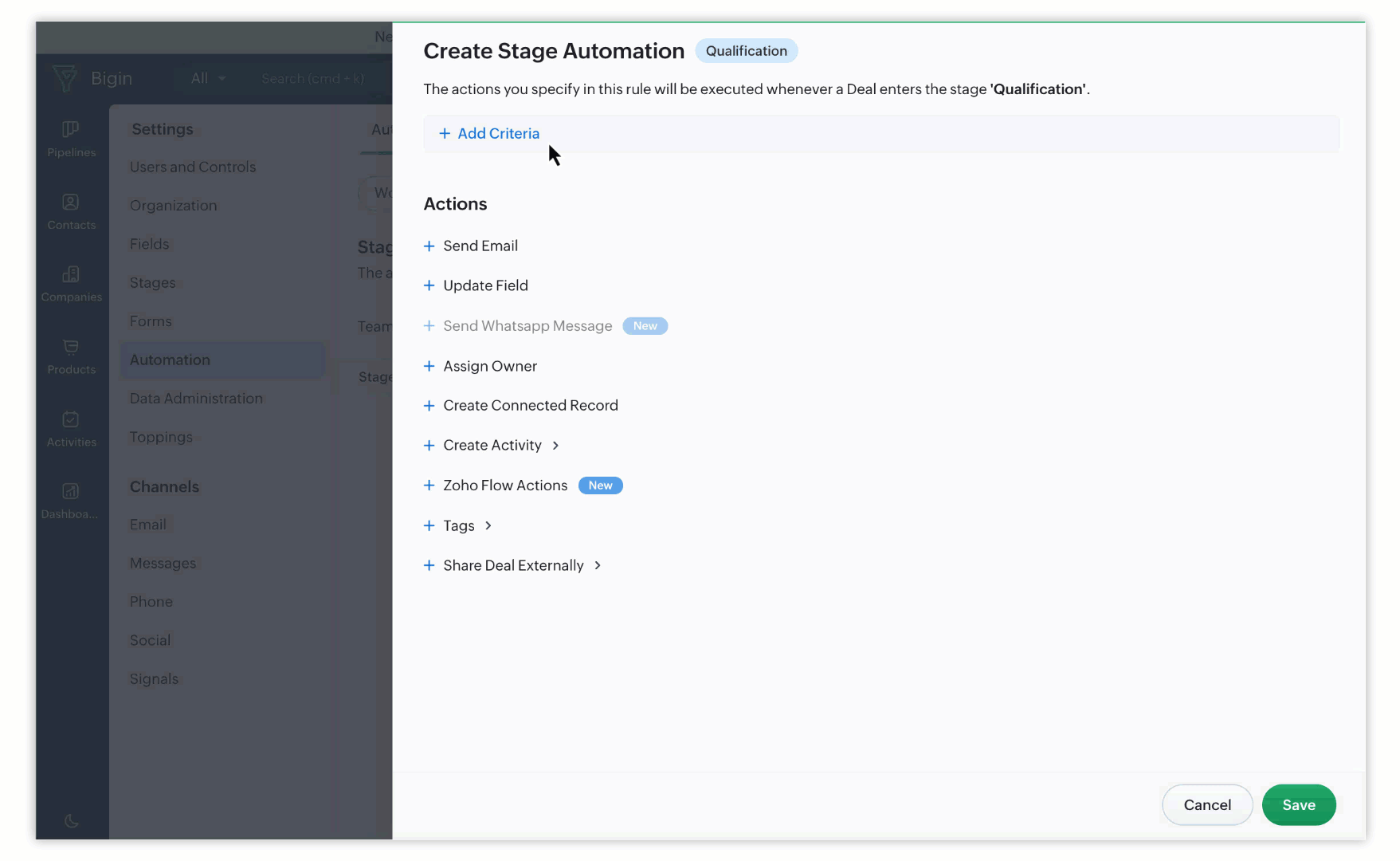The width and height of the screenshot is (1400, 861).
Task: Select Stages in the Settings menu
Action: pos(152,283)
